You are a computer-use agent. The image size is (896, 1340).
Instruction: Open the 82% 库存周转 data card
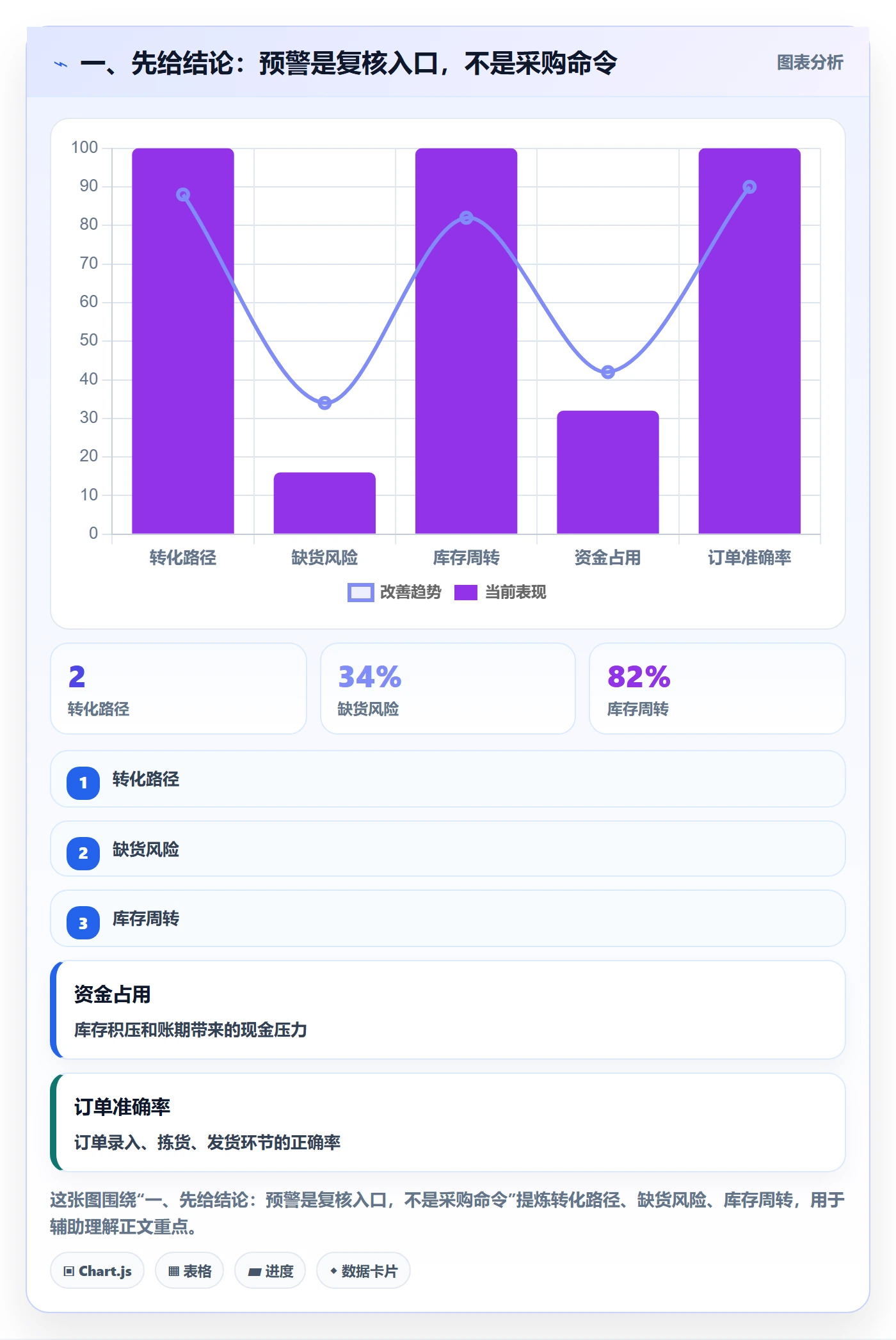pyautogui.click(x=717, y=689)
